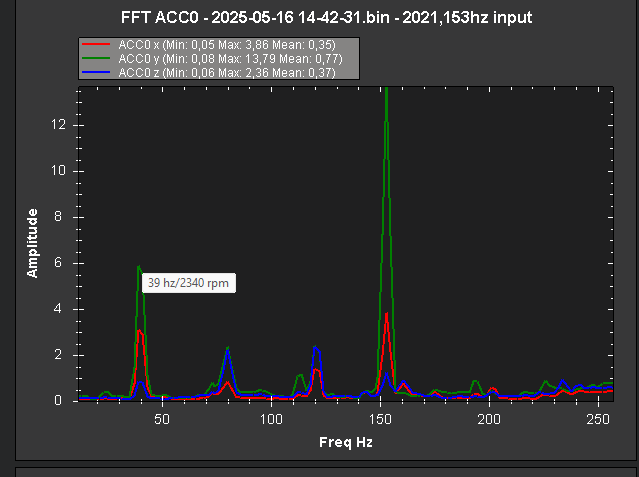This screenshot has height=477, width=639.
Task: Click the green ACC0 y legend line
Action: [96, 58]
